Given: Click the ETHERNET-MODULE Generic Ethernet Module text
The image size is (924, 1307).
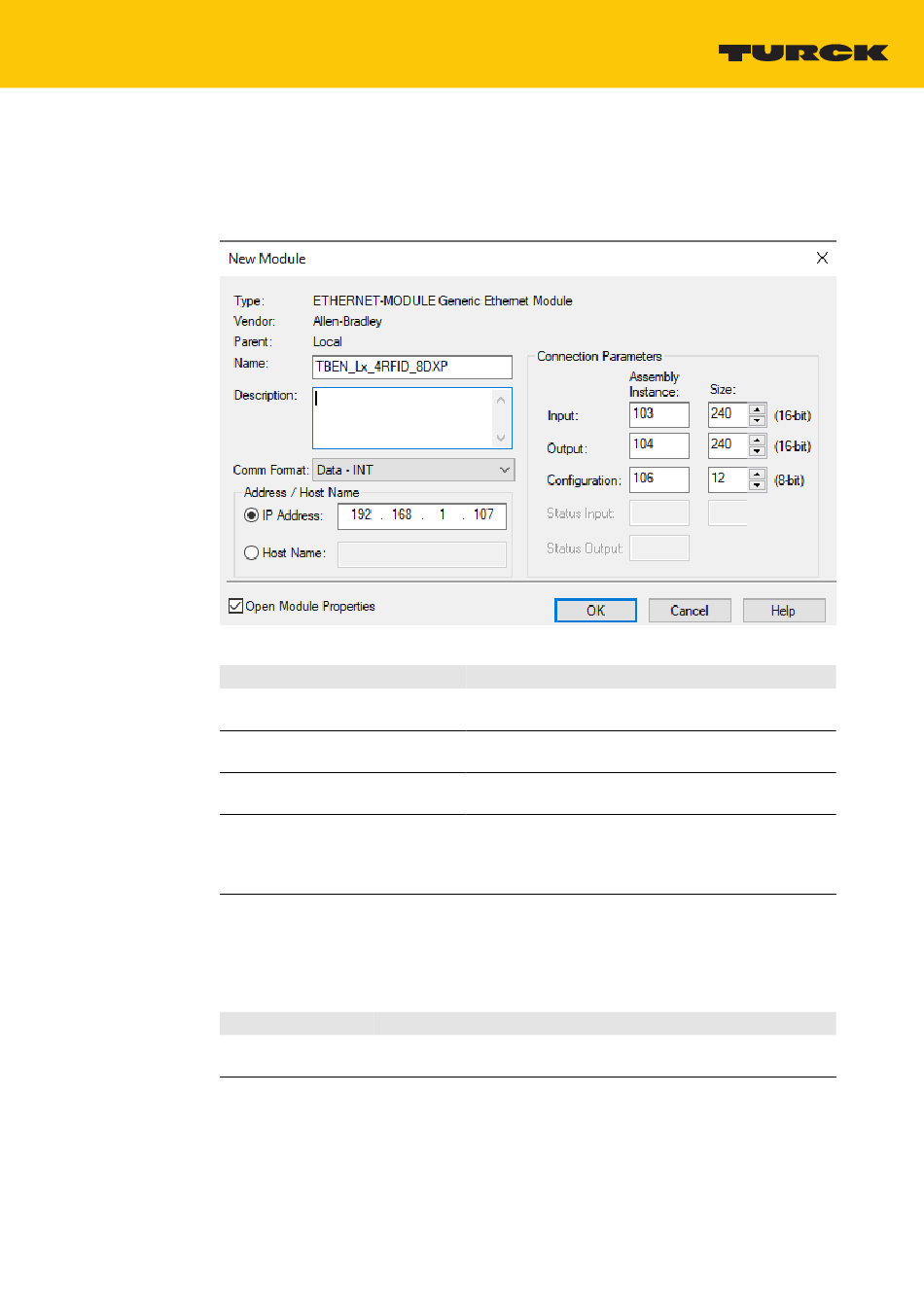Looking at the screenshot, I should pyautogui.click(x=443, y=300).
